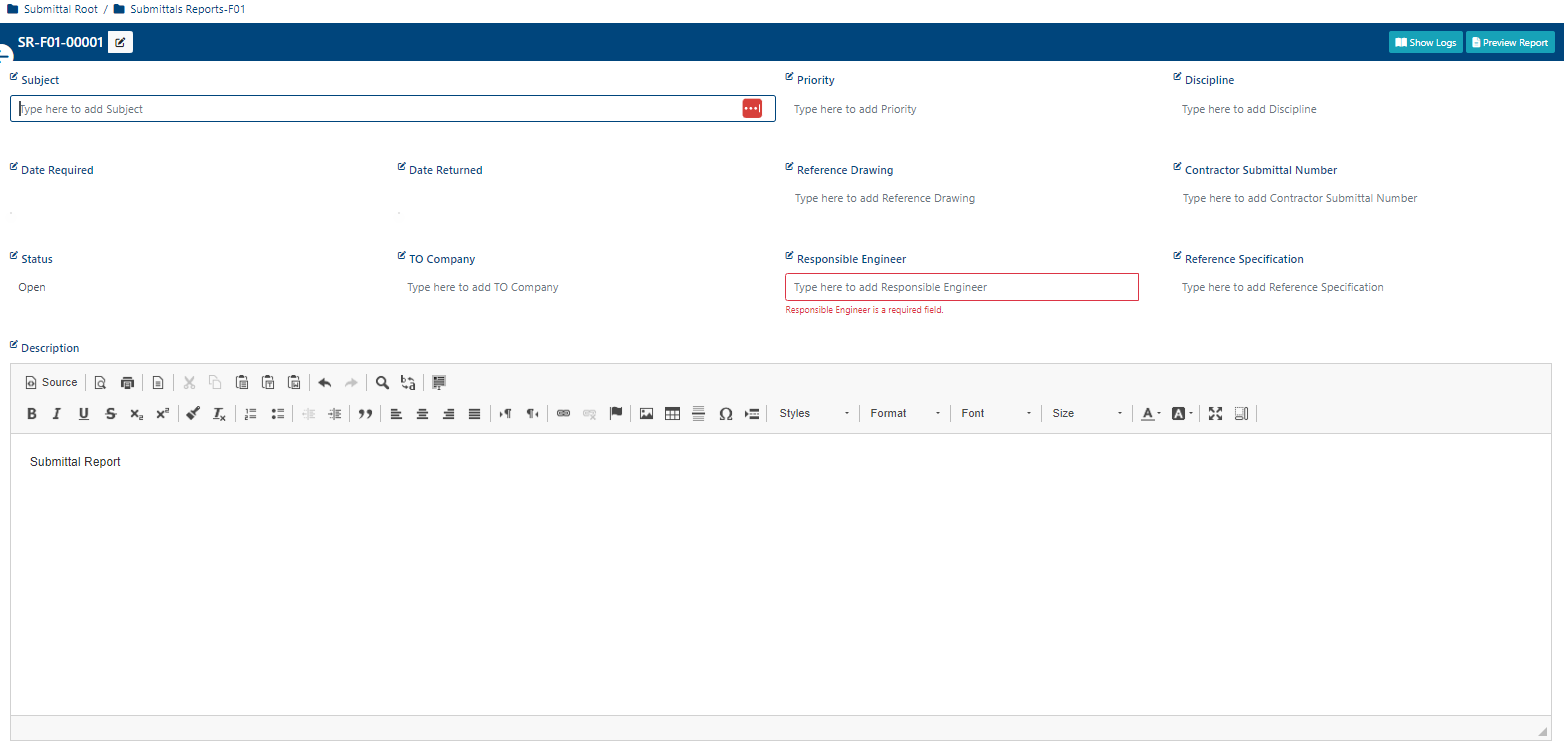This screenshot has width=1564, height=750.
Task: Click the Remove Format icon
Action: click(x=219, y=413)
